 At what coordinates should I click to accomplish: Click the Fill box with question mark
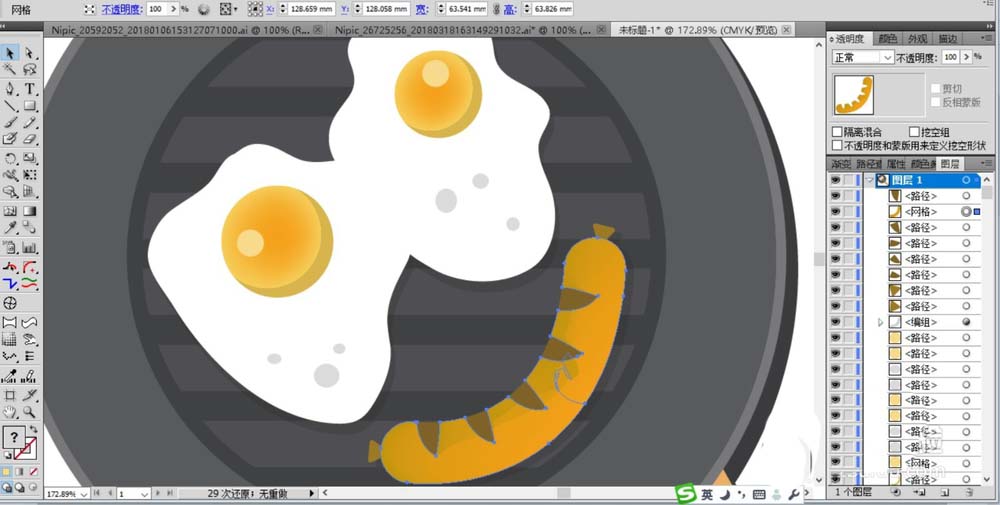click(13, 438)
